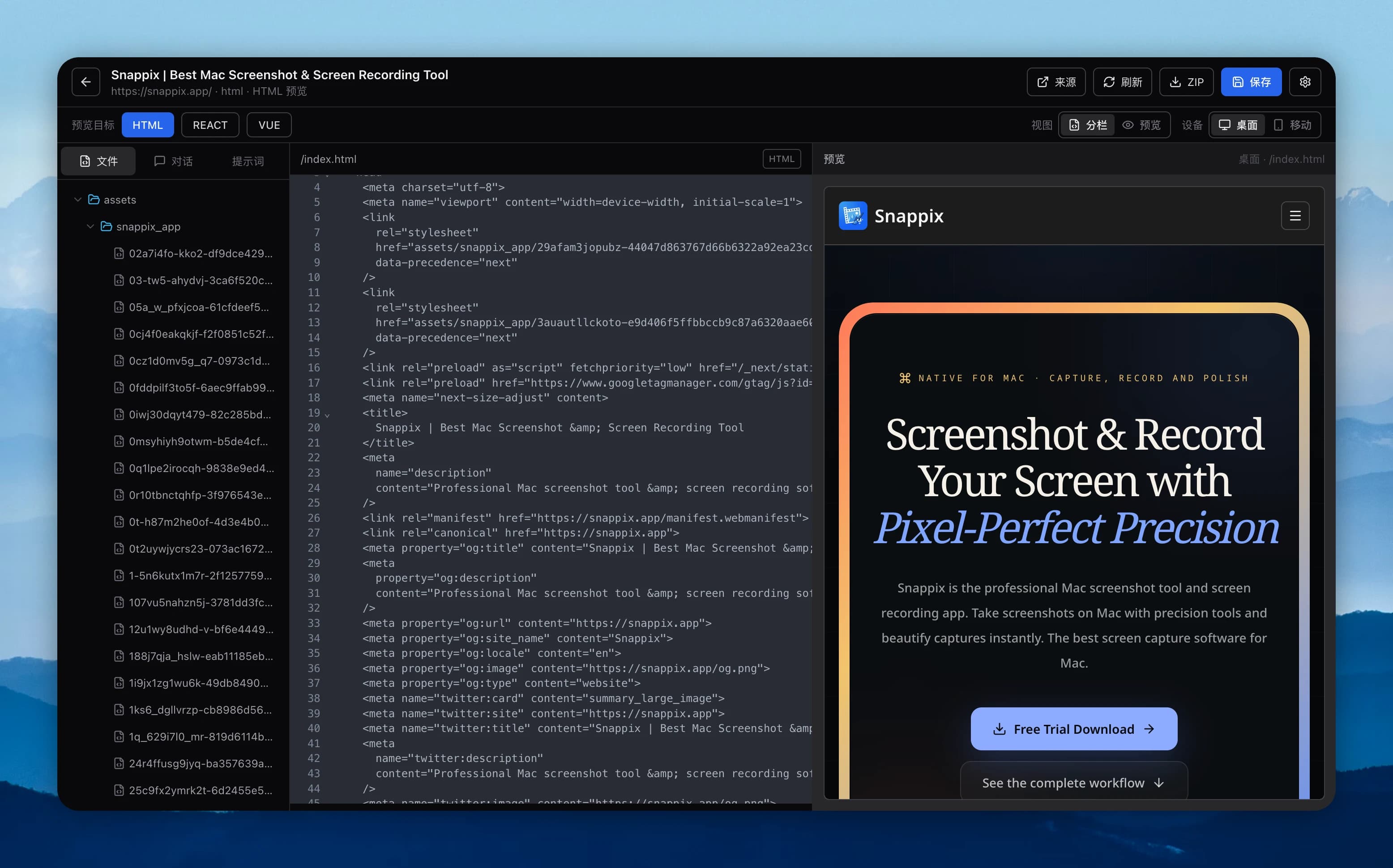Click the snappix_app folder icon
This screenshot has height=868, width=1393.
click(106, 226)
